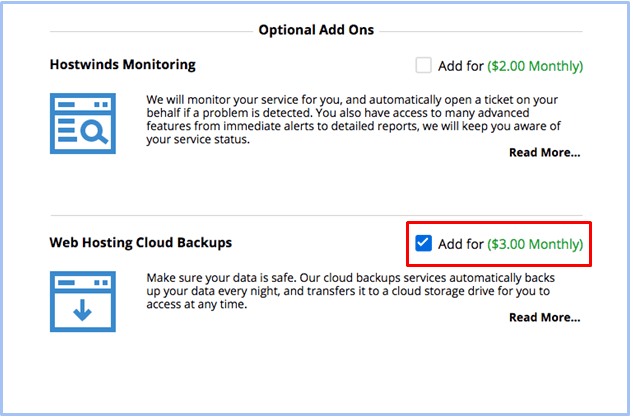Screen dimensions: 633x419
Task: Click the Hostwinds Monitoring browser-search icon
Action: [x=83, y=124]
